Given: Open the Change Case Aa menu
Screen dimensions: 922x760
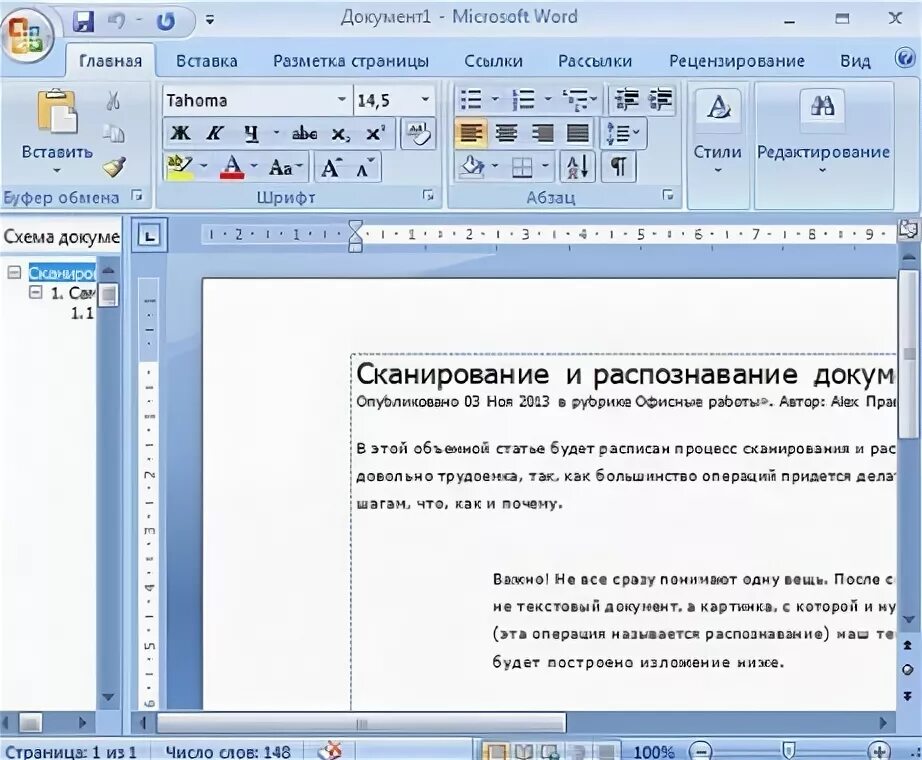Looking at the screenshot, I should (x=285, y=168).
